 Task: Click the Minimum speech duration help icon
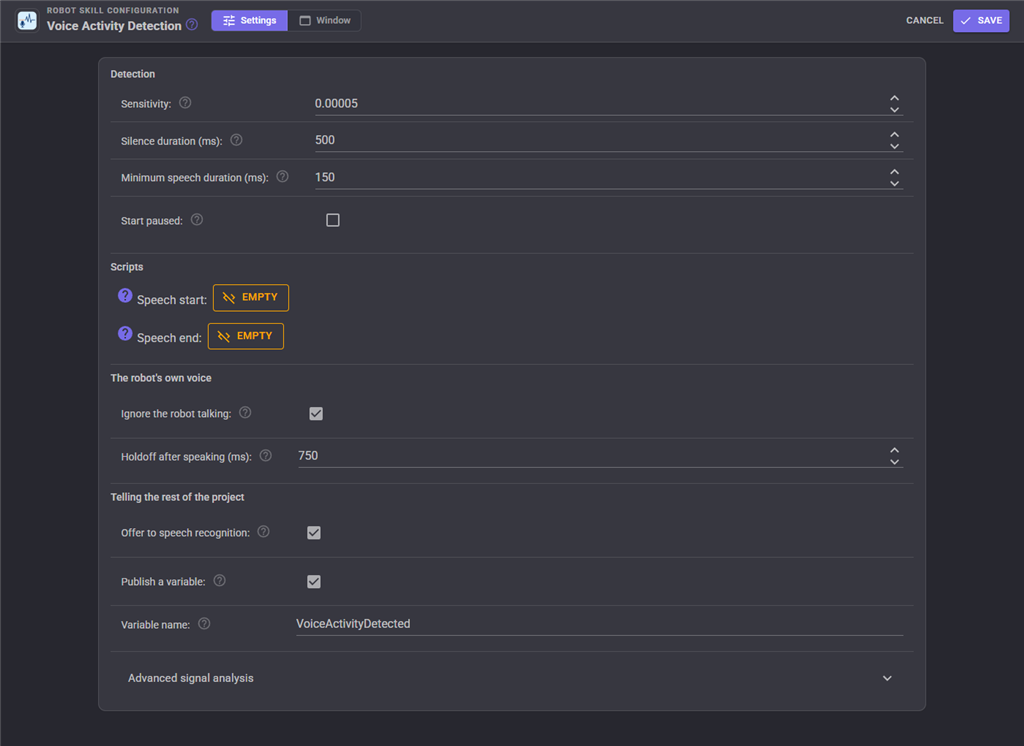[x=282, y=176]
